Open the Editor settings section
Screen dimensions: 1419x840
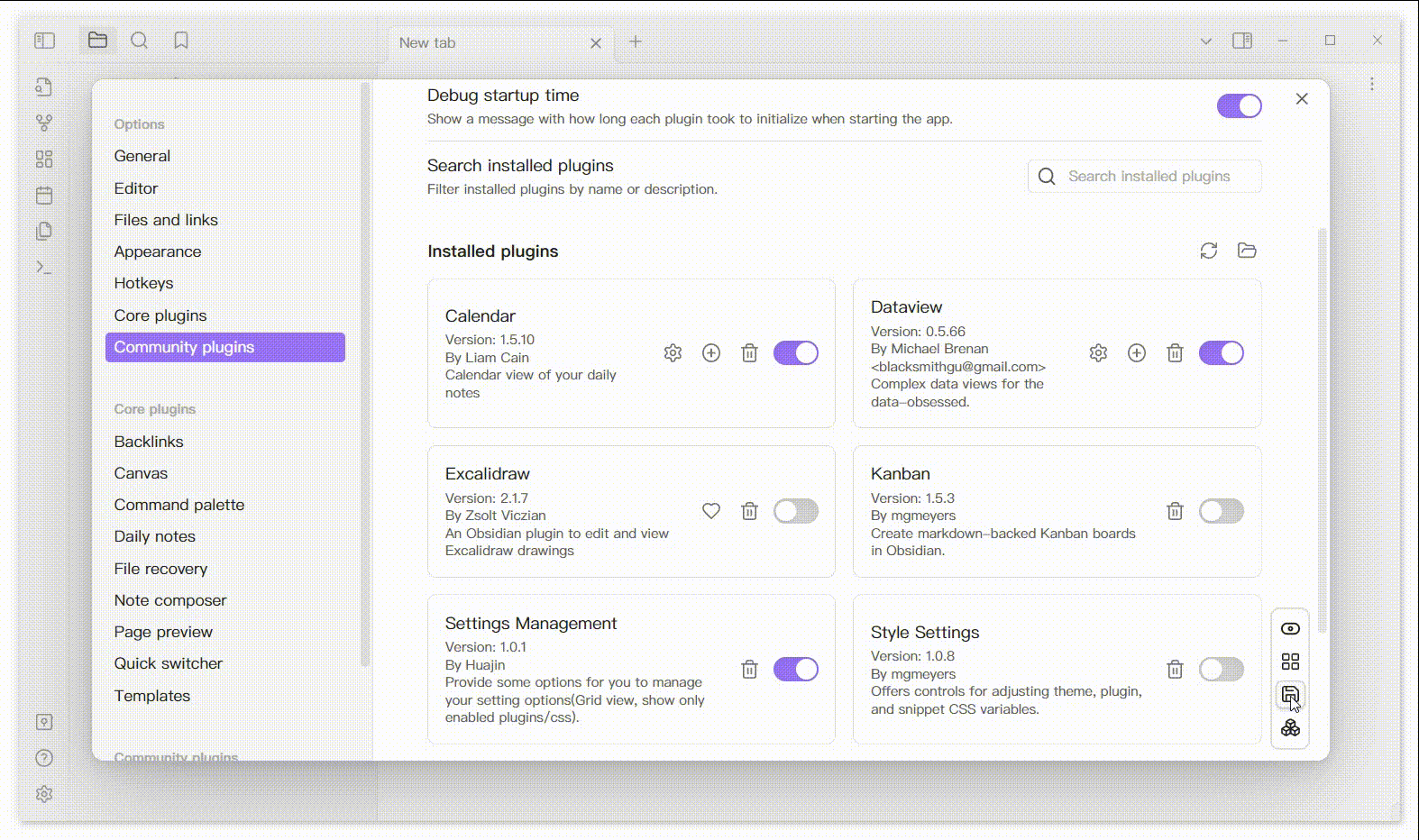click(x=225, y=188)
